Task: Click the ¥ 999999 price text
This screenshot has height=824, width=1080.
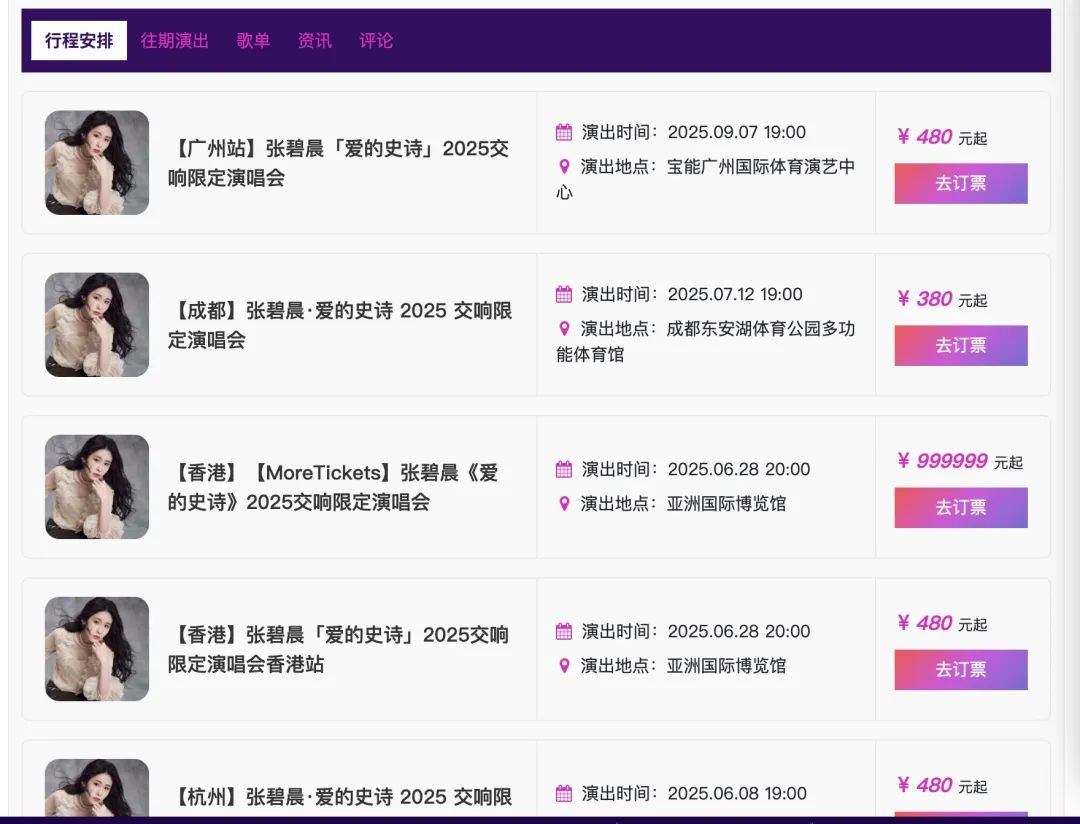Action: (x=942, y=461)
